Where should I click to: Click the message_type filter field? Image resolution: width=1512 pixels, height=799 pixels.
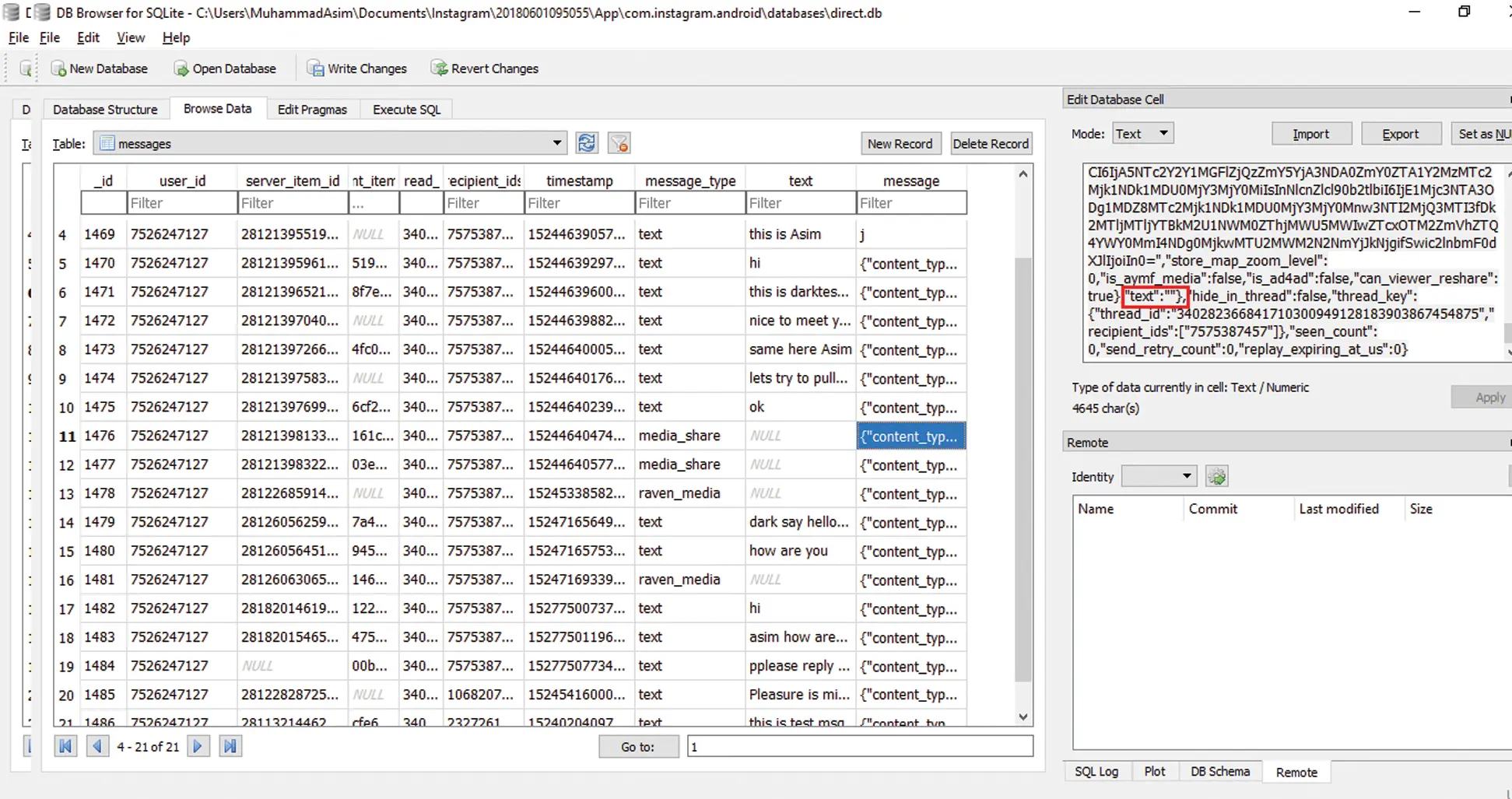click(689, 202)
